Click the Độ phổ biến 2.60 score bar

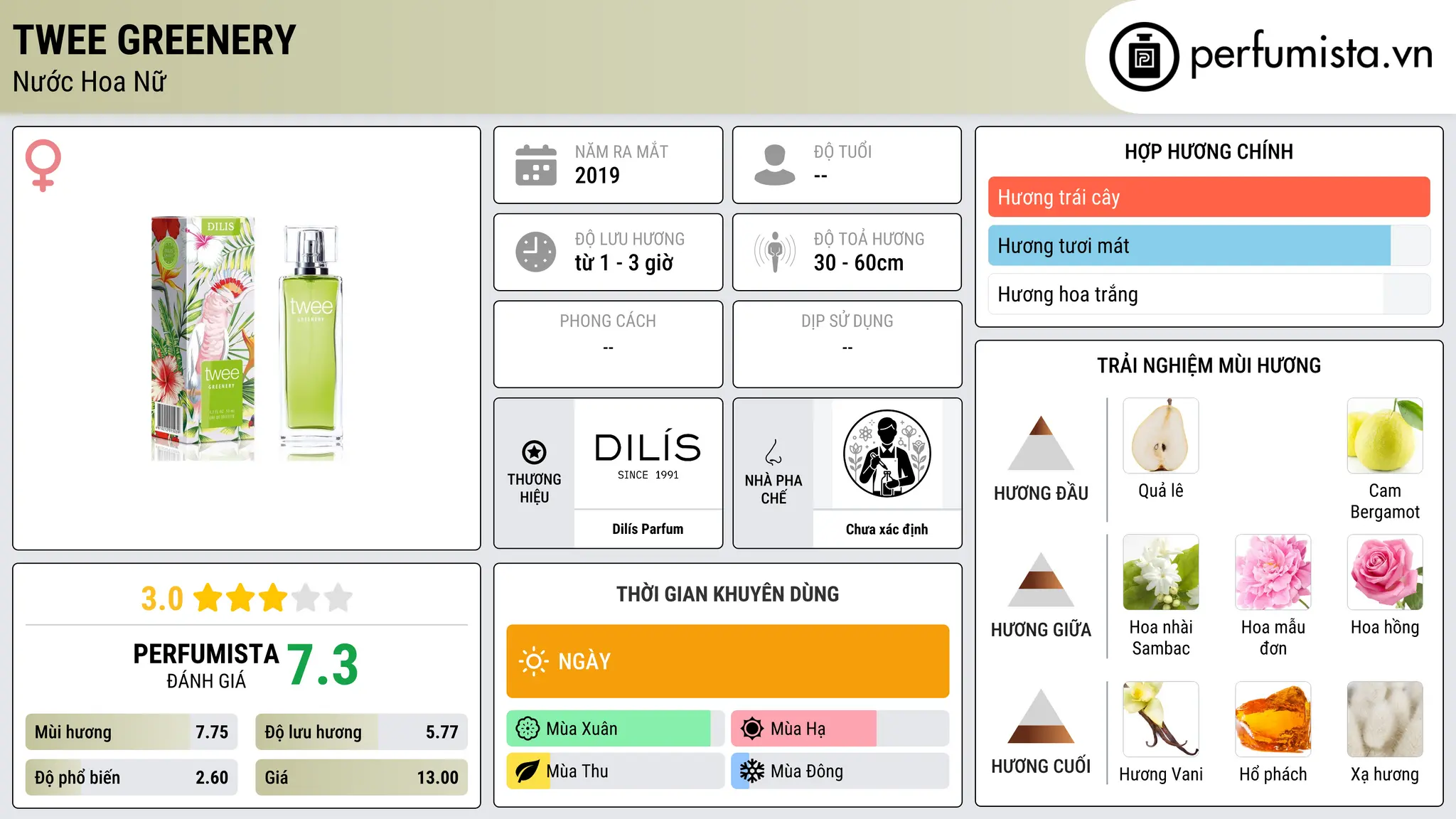(x=132, y=777)
